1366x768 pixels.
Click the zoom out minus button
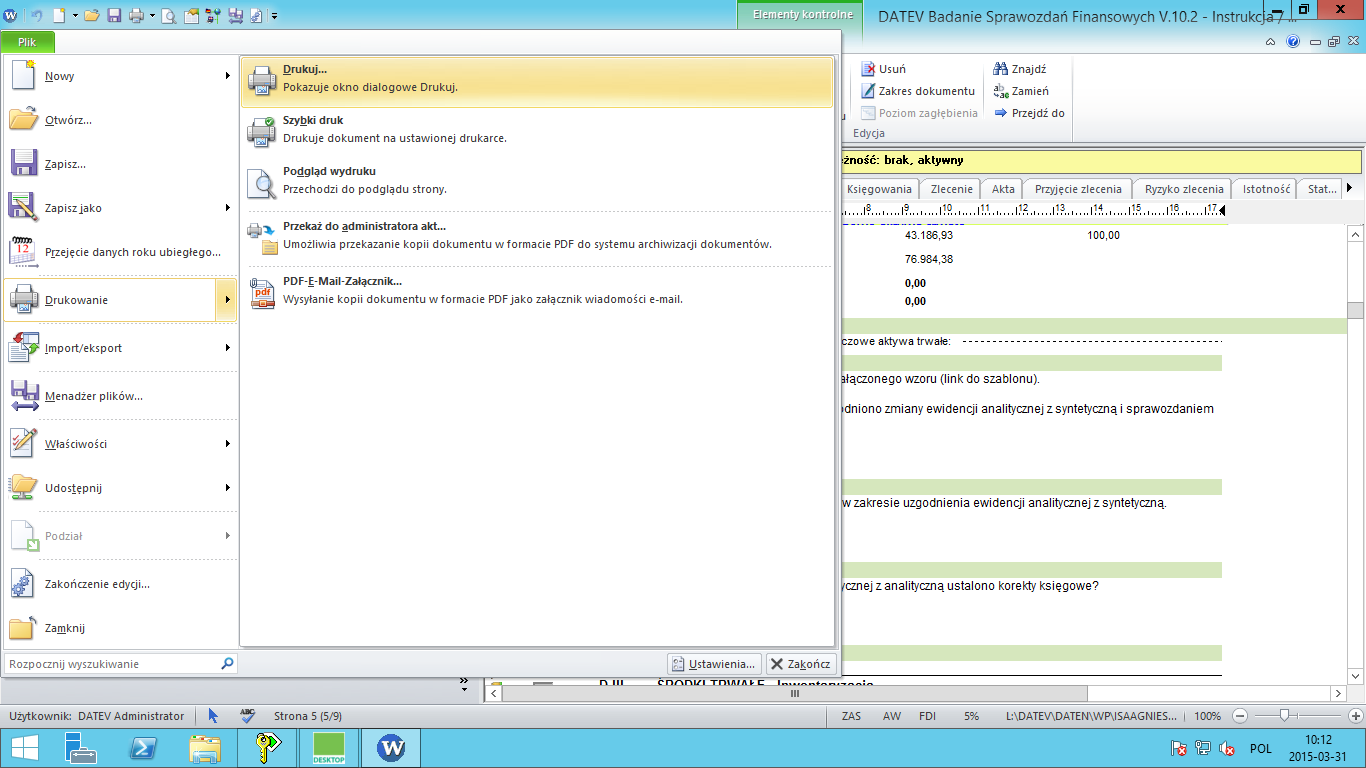click(1239, 716)
